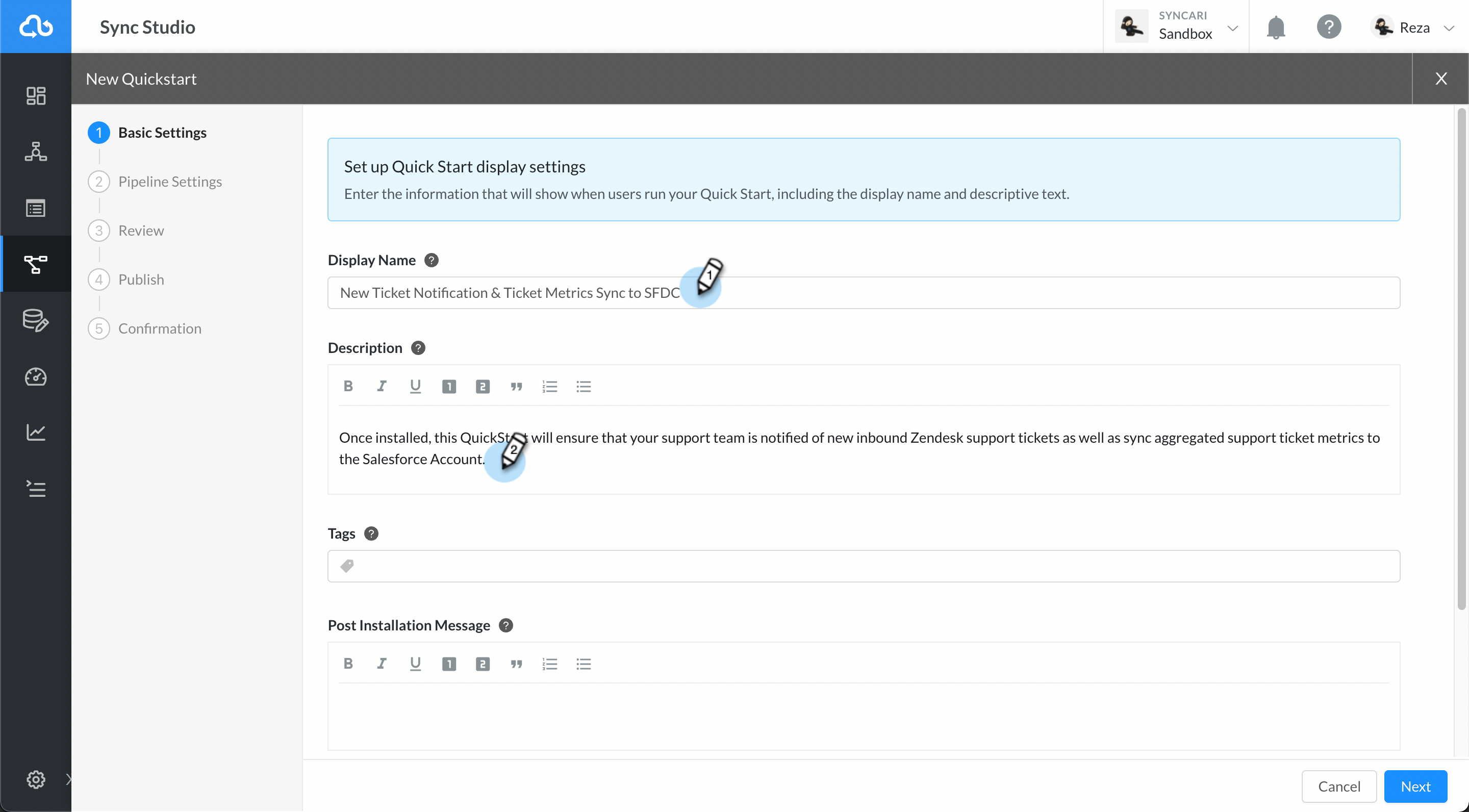Click the notification bell icon
The image size is (1469, 812).
click(x=1275, y=26)
